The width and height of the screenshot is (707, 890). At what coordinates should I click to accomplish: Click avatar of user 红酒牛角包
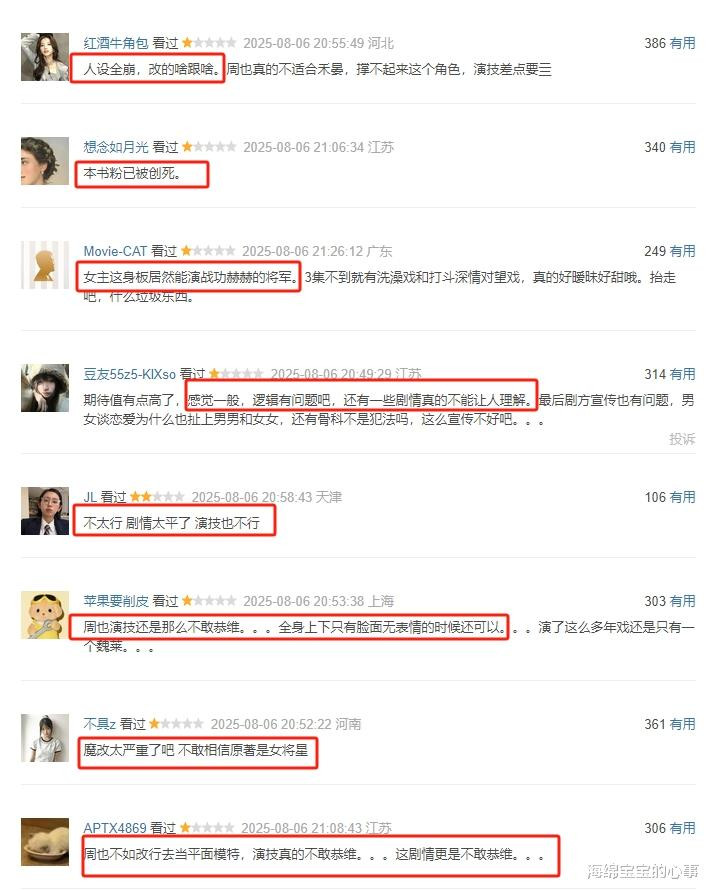45,57
